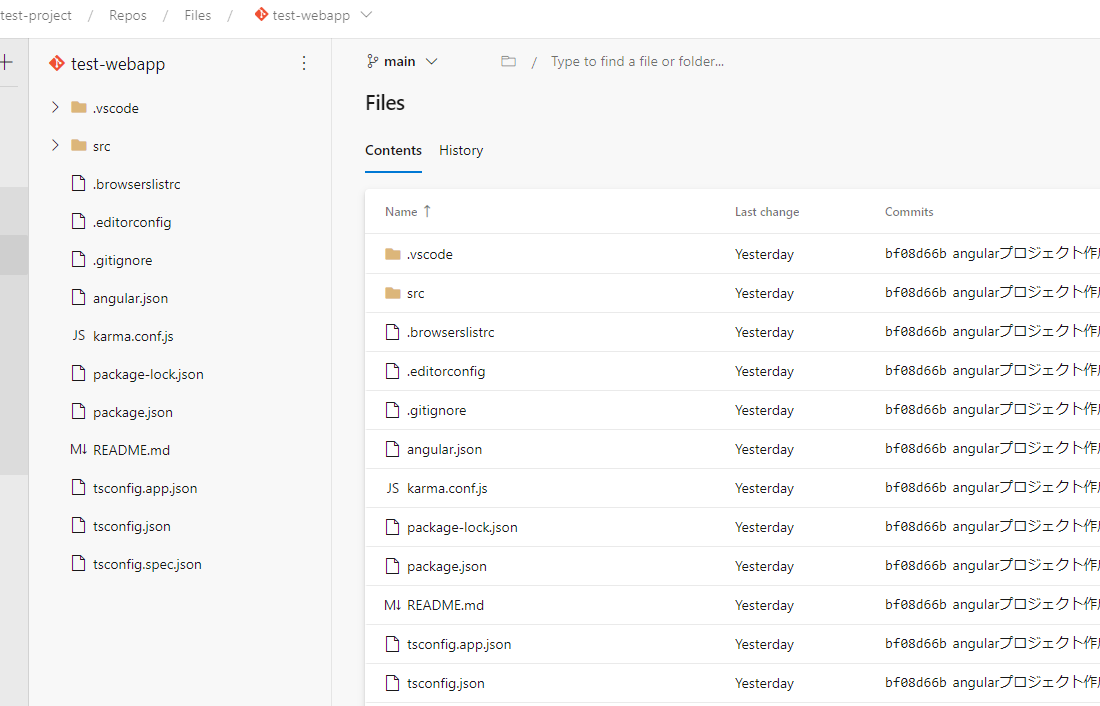
Task: Click the repo icon next to test-webapp heading
Action: 57,64
